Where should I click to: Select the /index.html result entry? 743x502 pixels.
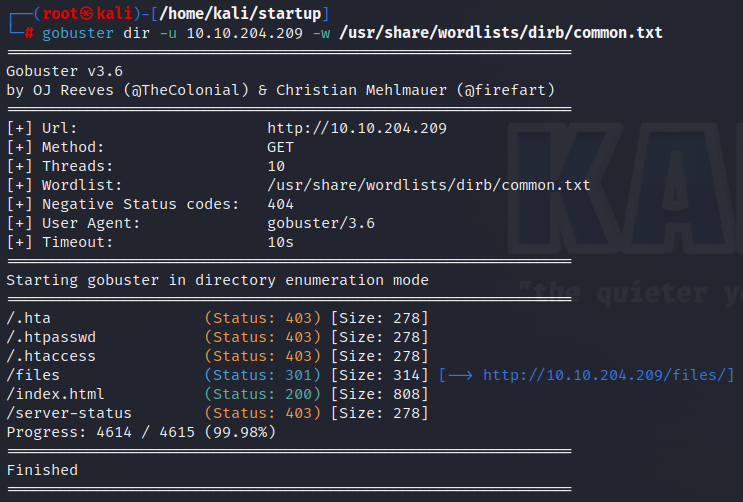55,394
